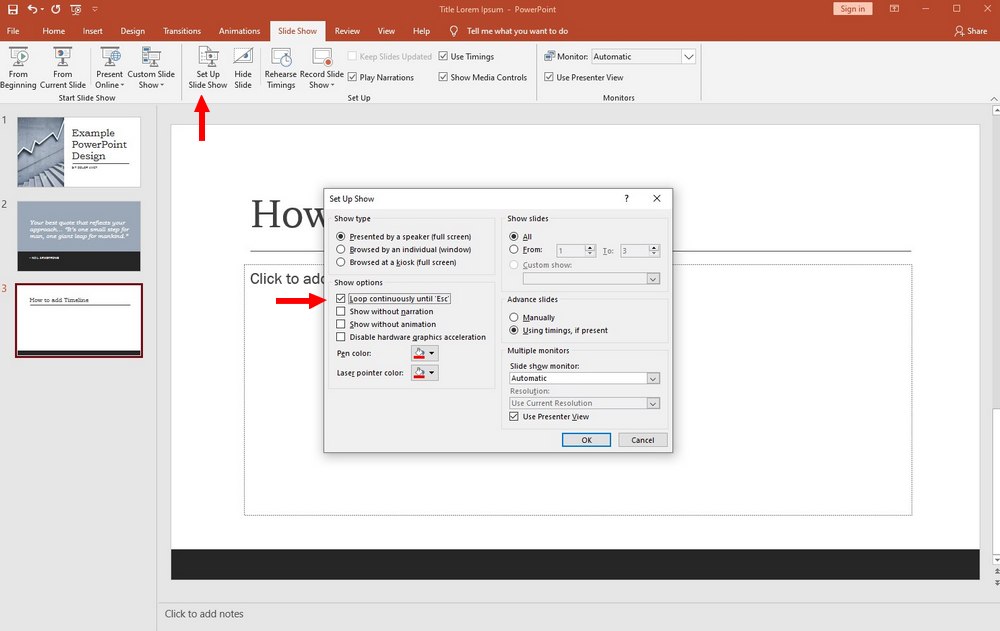Undo last action

[x=32, y=10]
